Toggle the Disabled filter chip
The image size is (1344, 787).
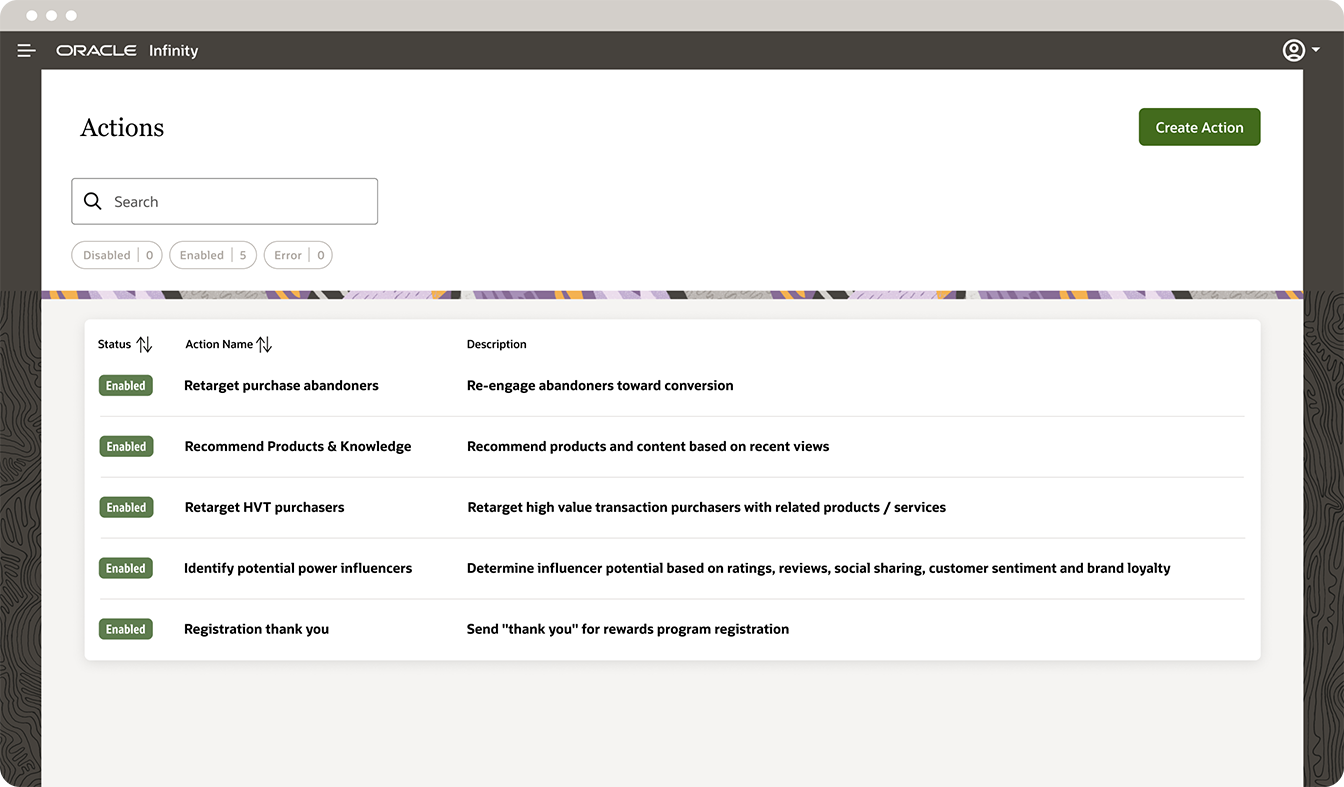tap(117, 255)
